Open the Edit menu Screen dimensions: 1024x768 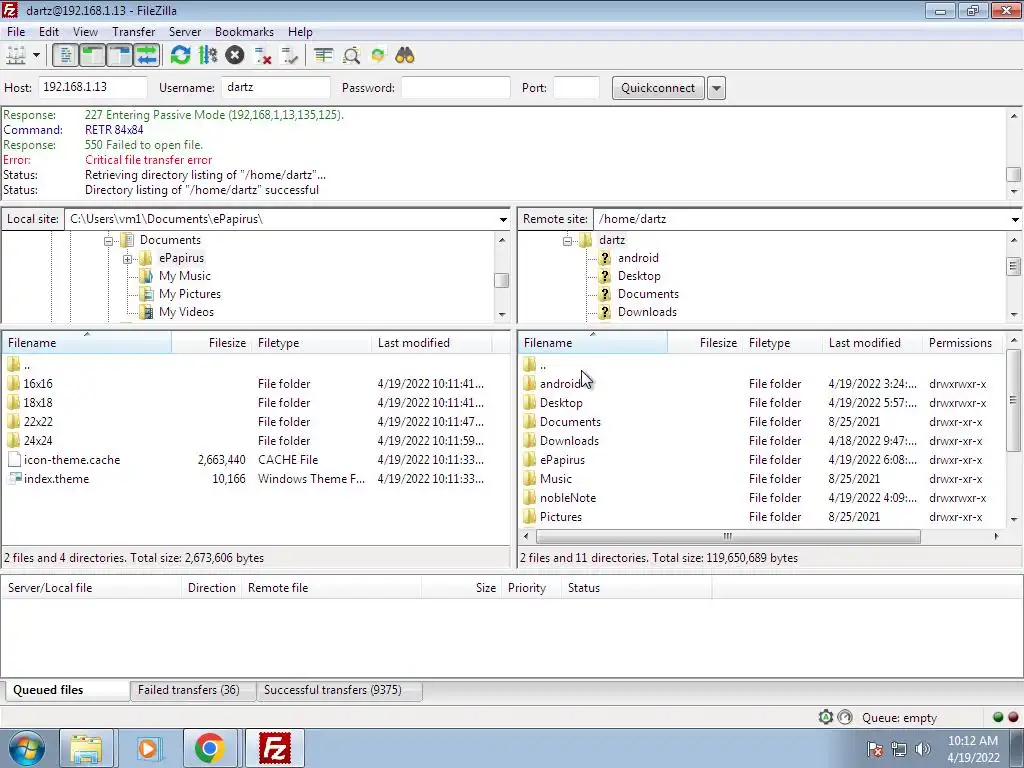[x=48, y=31]
